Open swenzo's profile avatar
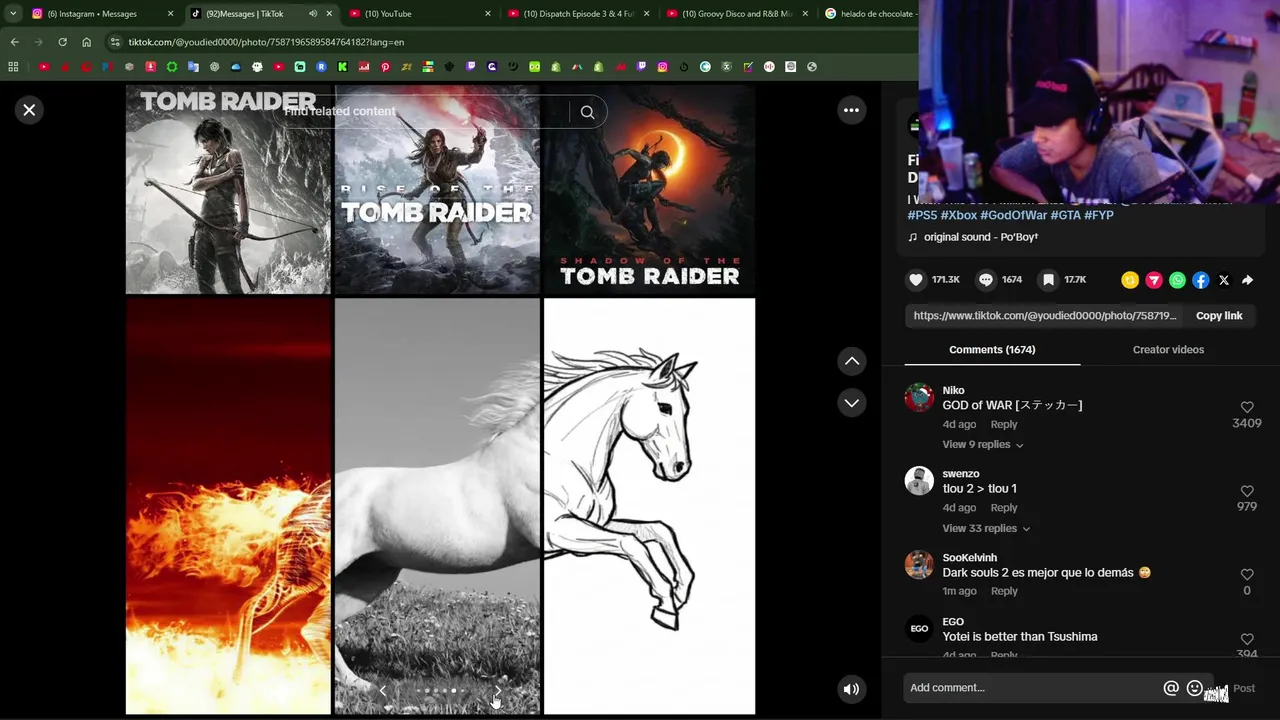 tap(919, 481)
